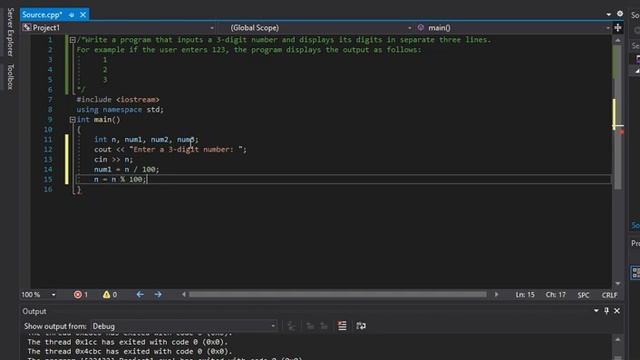Click the Output panel scrollbar up arrow

coord(618,340)
